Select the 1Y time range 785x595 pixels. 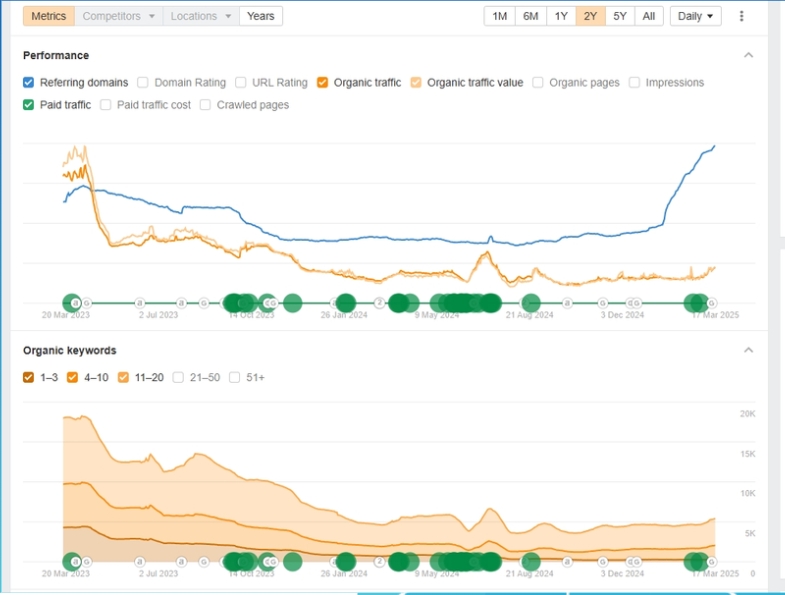click(561, 16)
